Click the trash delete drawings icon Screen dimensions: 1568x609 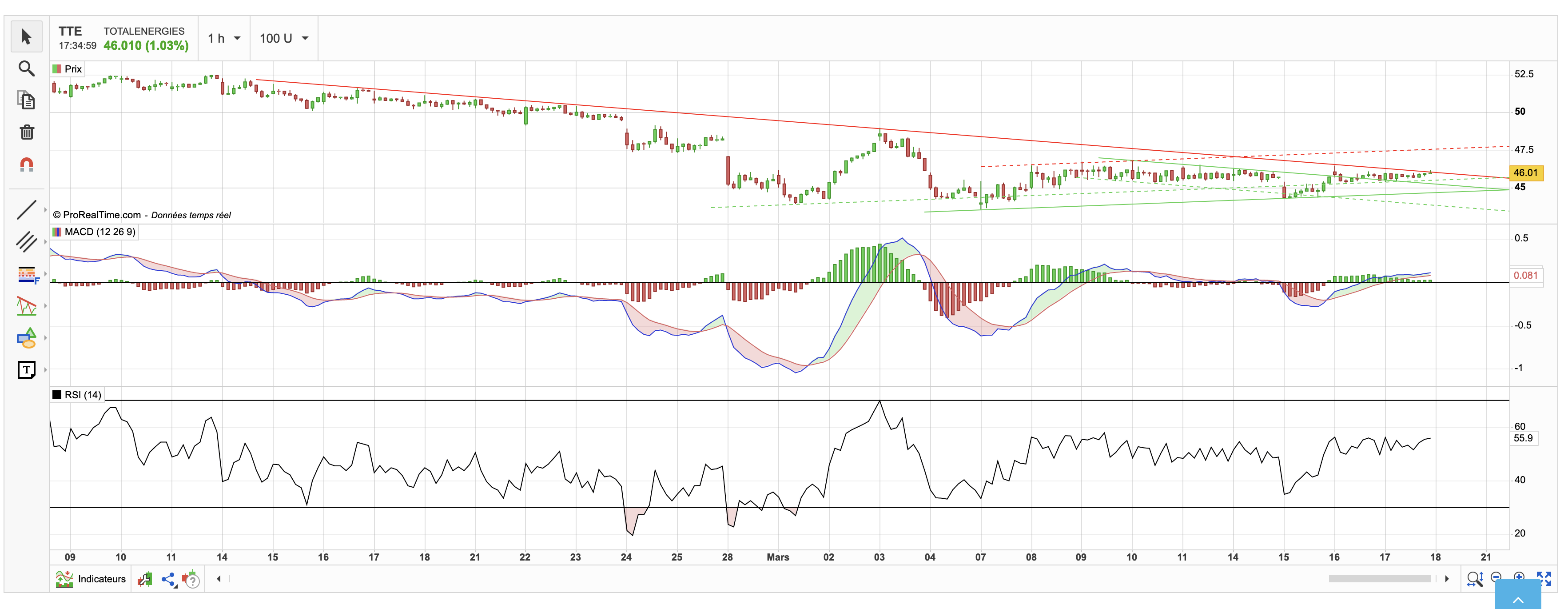coord(26,132)
